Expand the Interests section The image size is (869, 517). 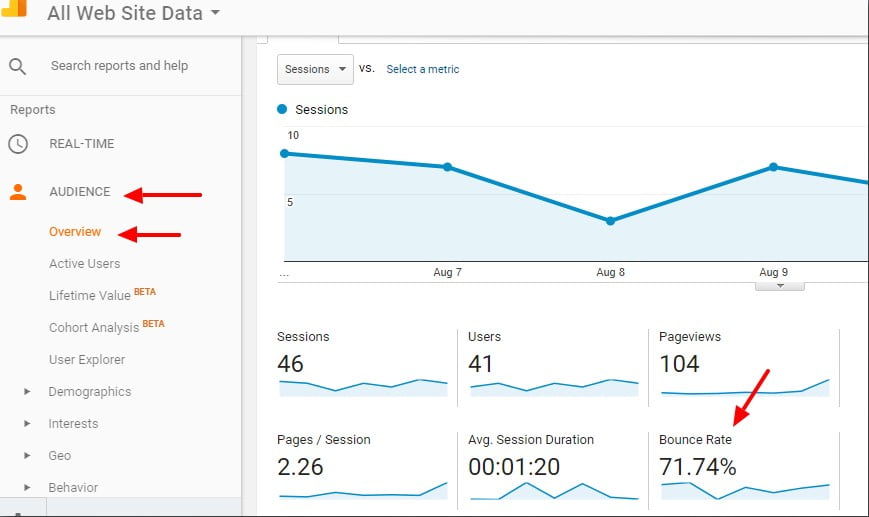coord(28,424)
